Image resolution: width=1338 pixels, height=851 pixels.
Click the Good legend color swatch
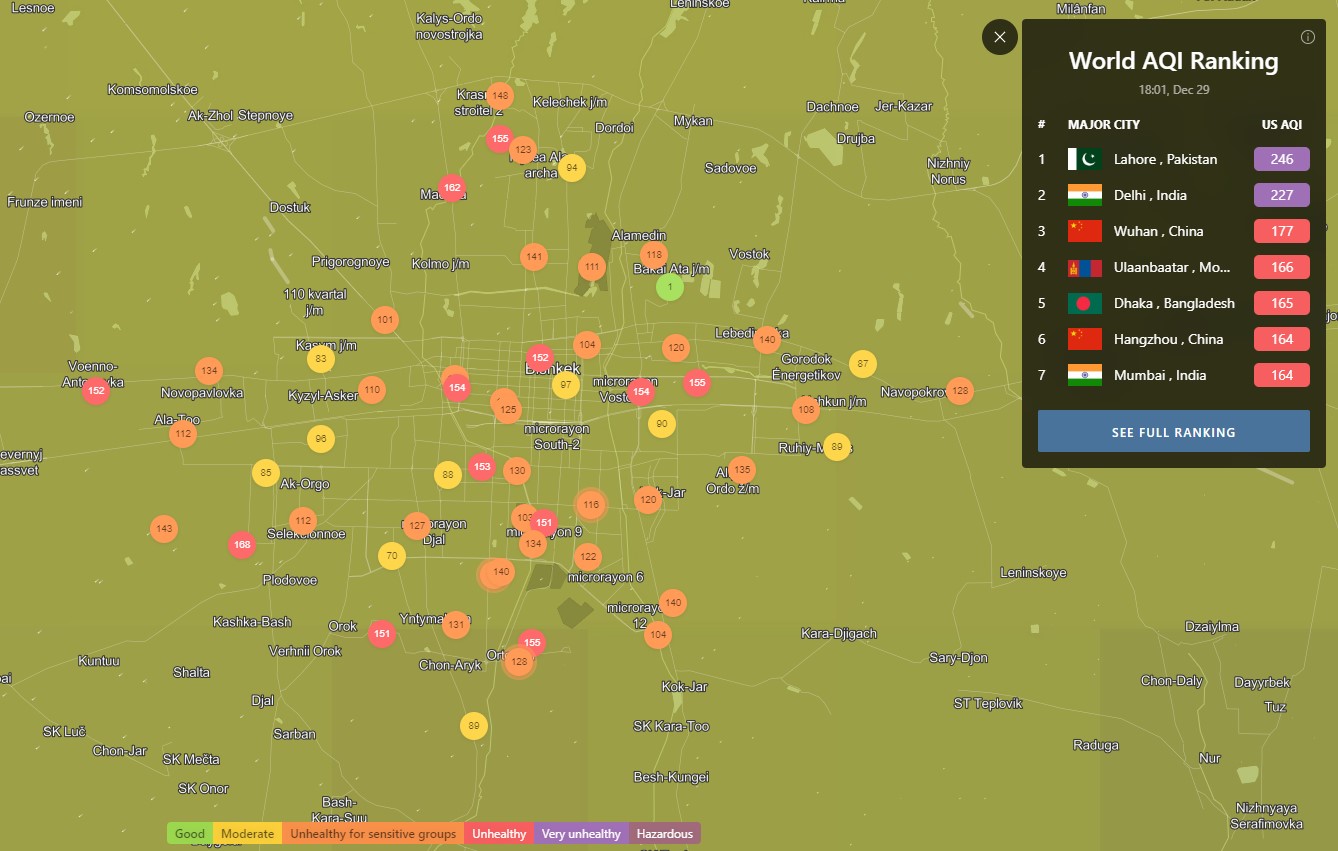(190, 833)
